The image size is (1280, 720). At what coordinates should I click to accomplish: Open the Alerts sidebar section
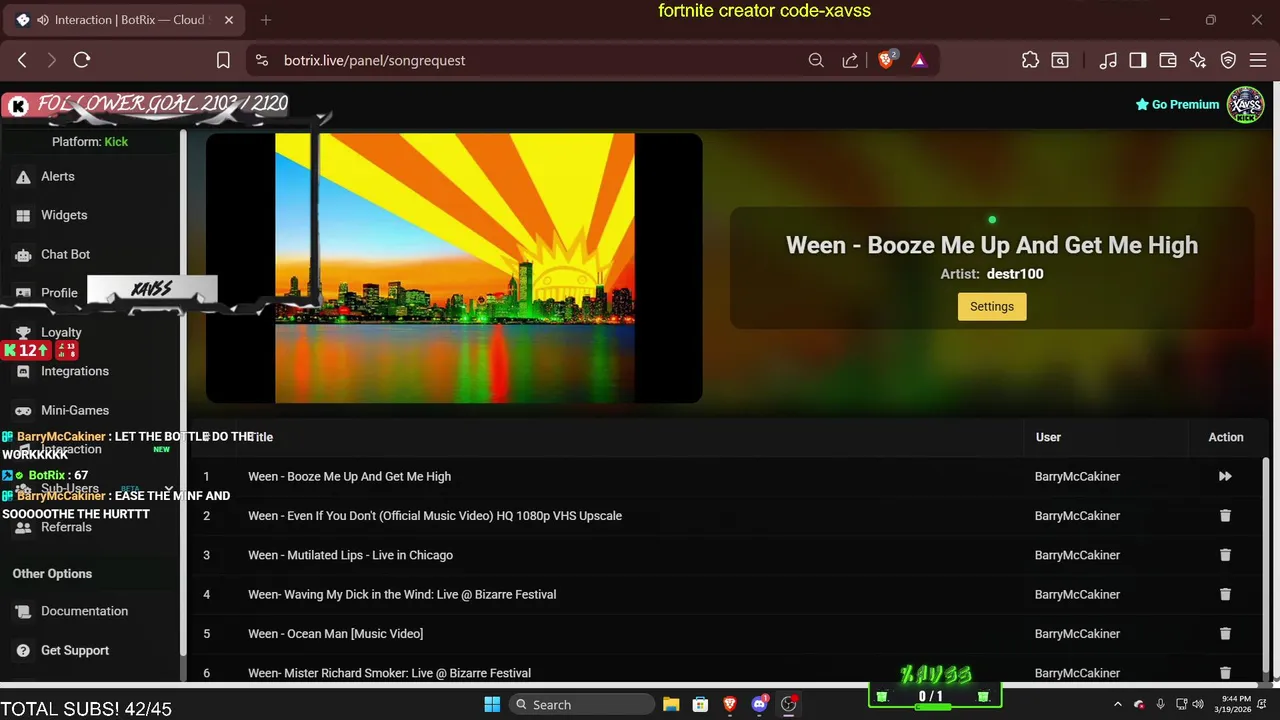pyautogui.click(x=57, y=176)
